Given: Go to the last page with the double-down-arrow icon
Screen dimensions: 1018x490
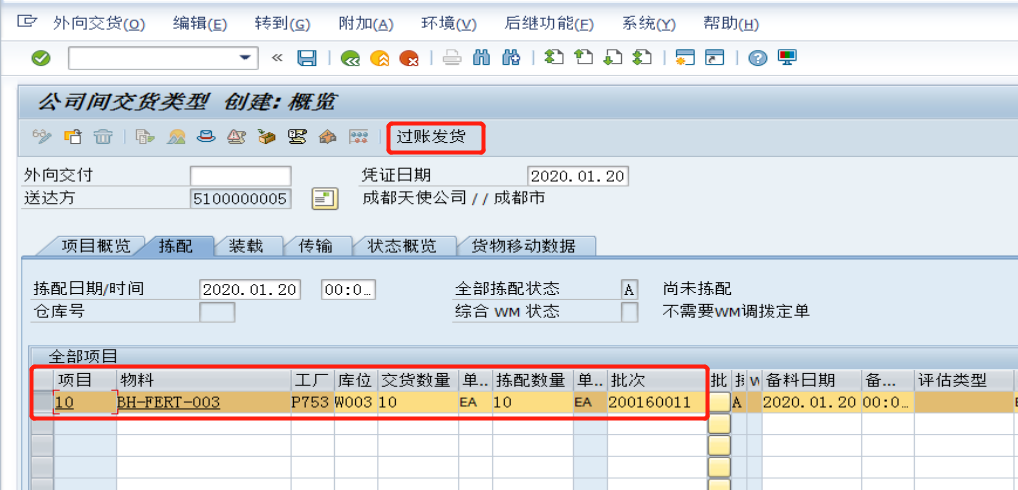Looking at the screenshot, I should [642, 57].
